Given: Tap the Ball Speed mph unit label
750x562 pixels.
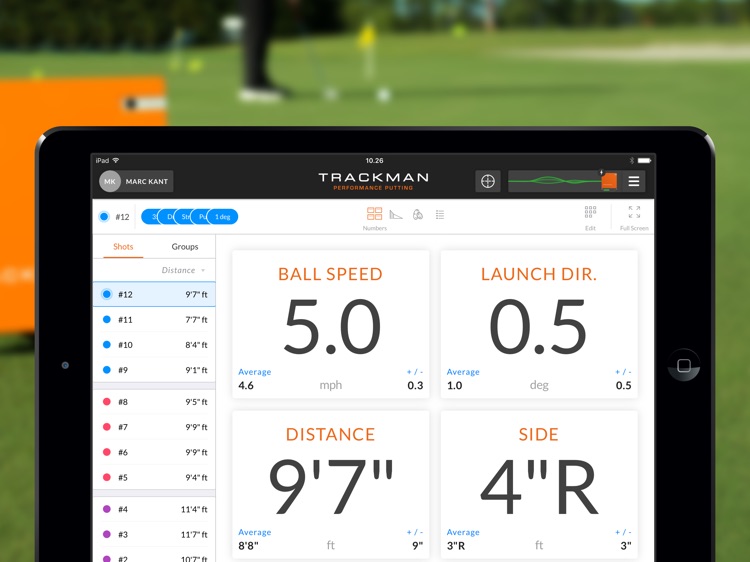Looking at the screenshot, I should tap(331, 385).
